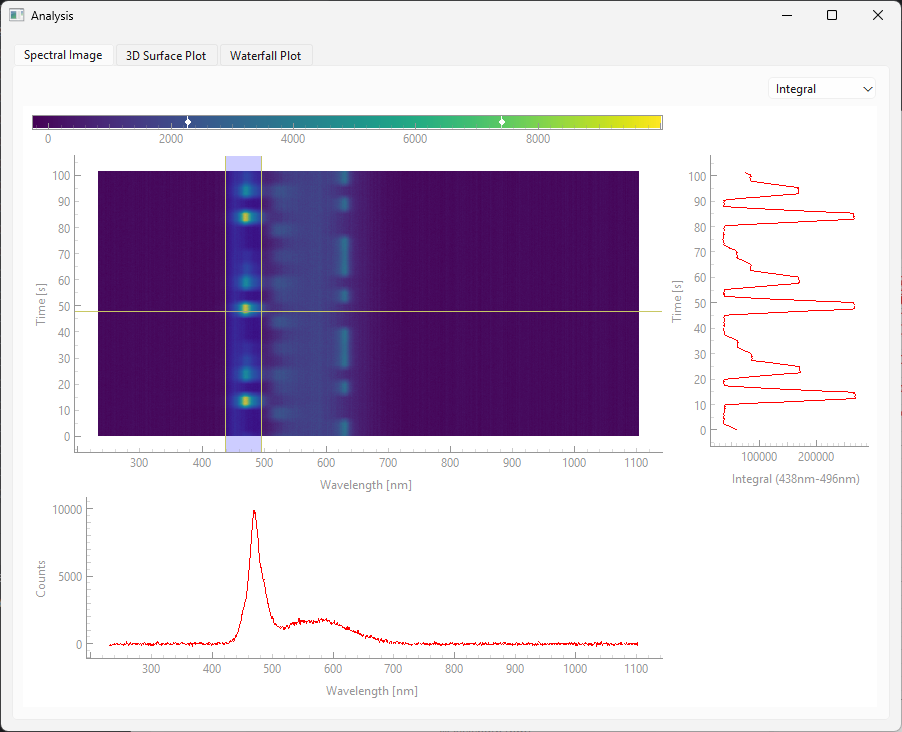Click the bright hotspot at 84 seconds

click(x=245, y=216)
